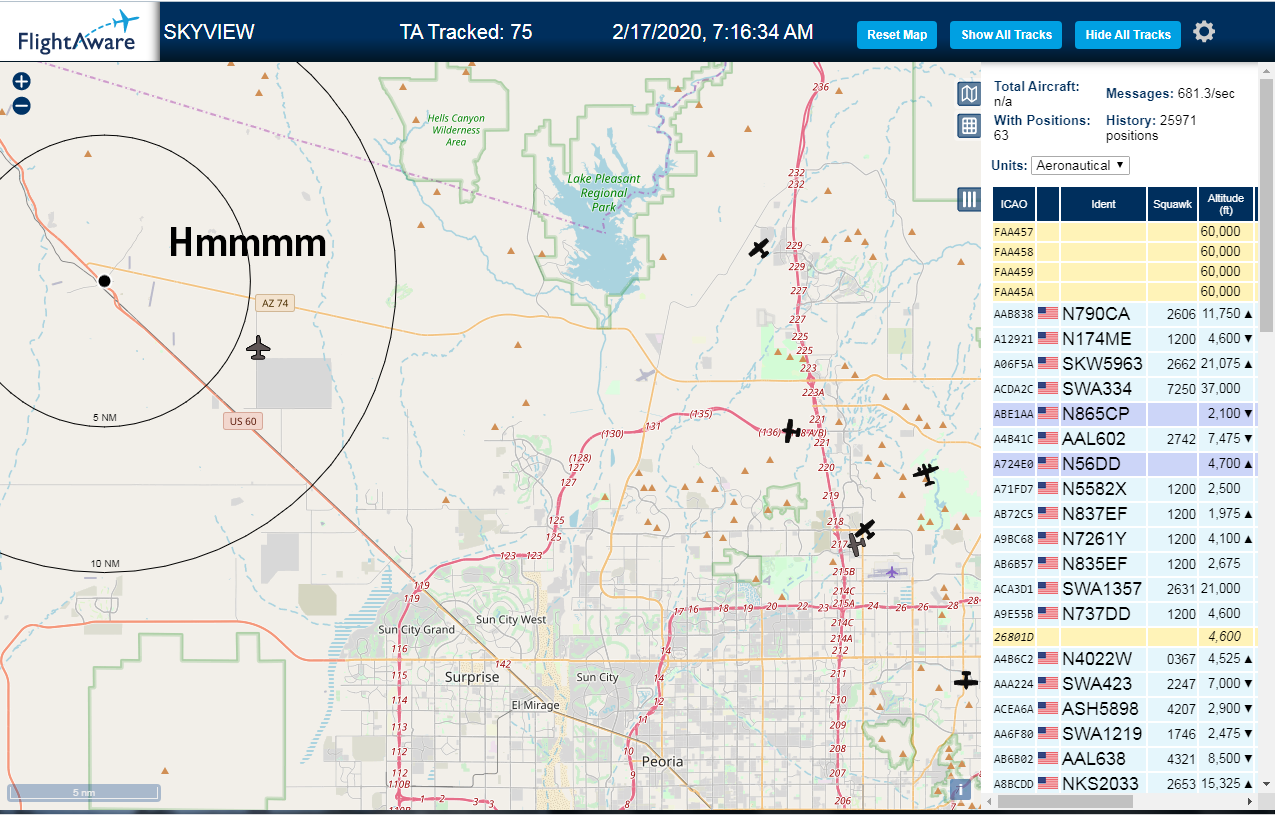Screen dimensions: 1275x815
Task: Click the US flag beside NKS2033
Action: [1048, 783]
